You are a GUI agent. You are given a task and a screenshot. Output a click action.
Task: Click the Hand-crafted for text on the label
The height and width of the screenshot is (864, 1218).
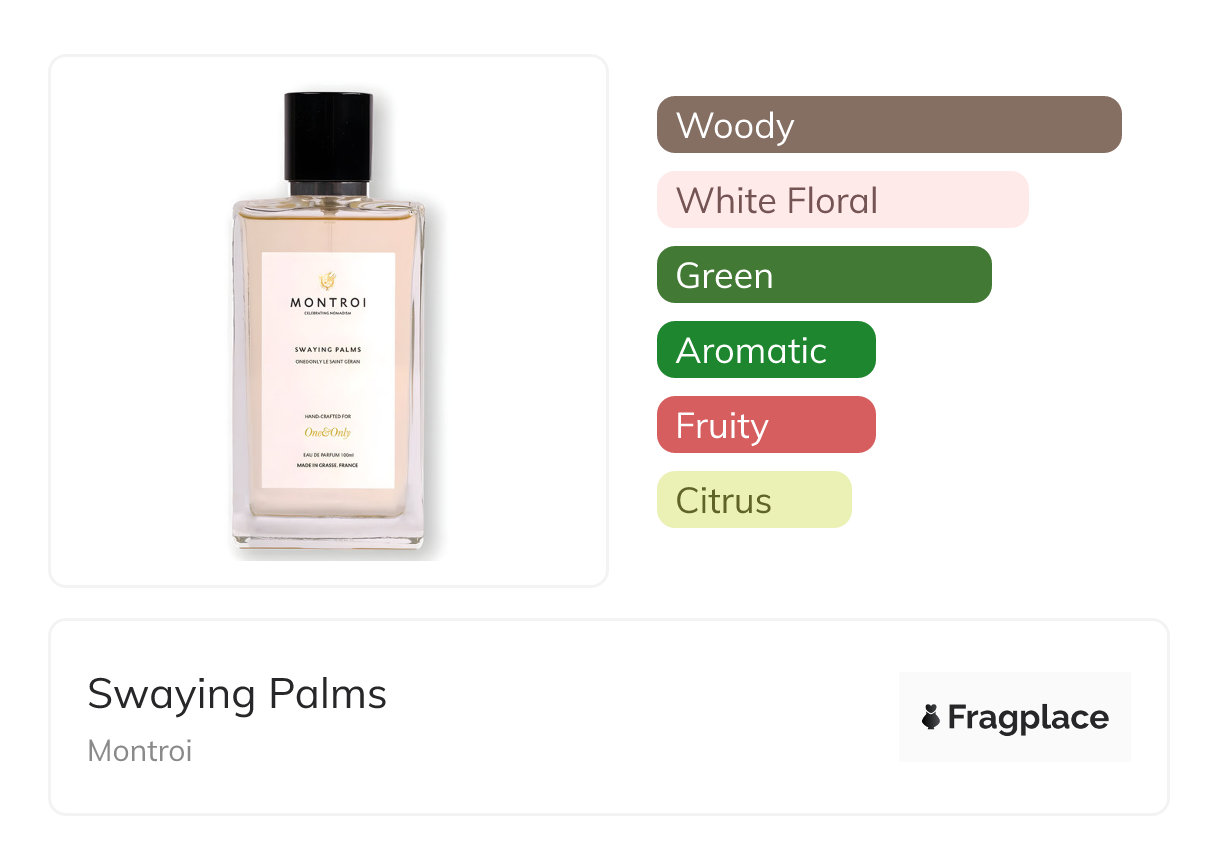(328, 415)
